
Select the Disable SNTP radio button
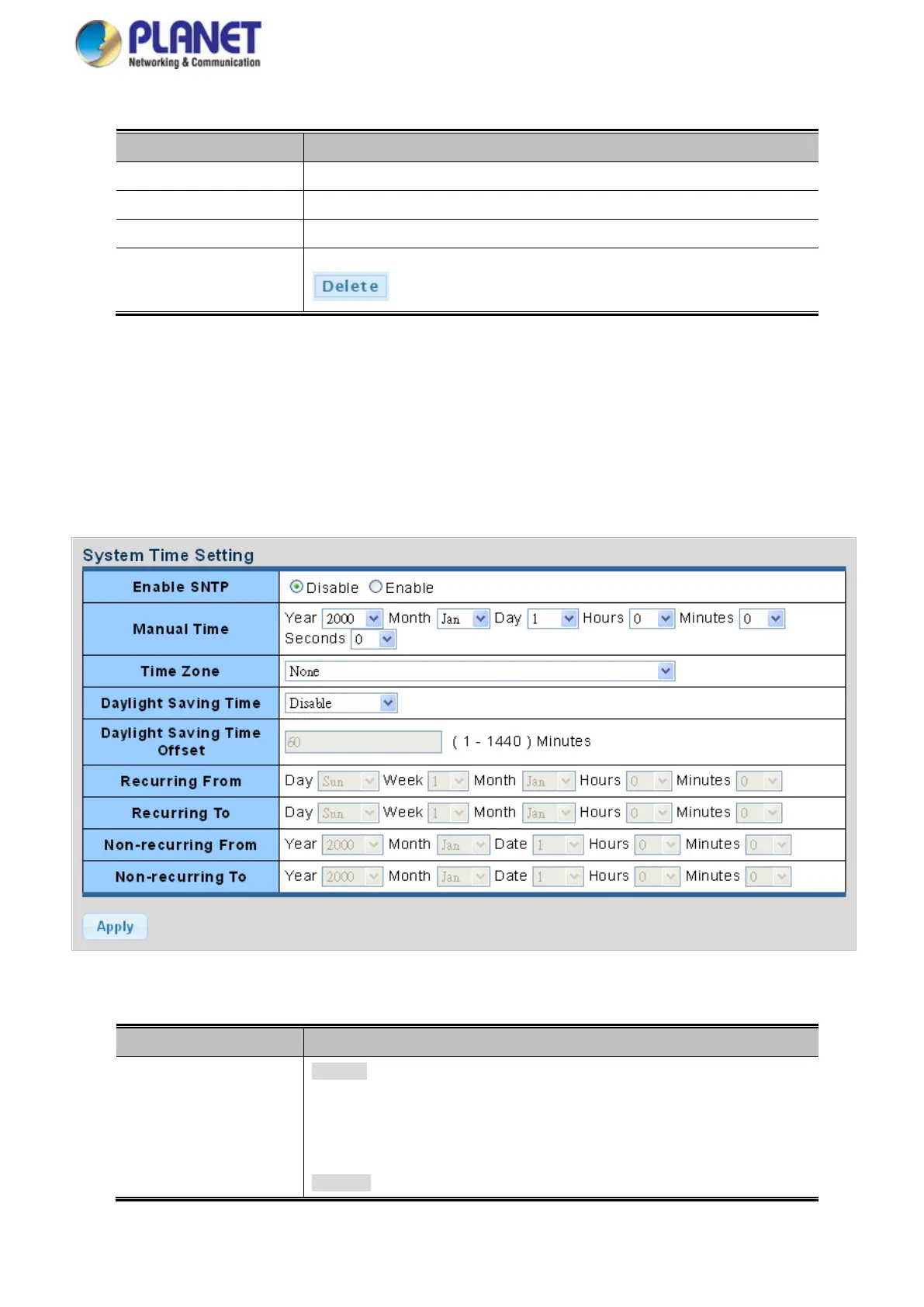click(296, 587)
